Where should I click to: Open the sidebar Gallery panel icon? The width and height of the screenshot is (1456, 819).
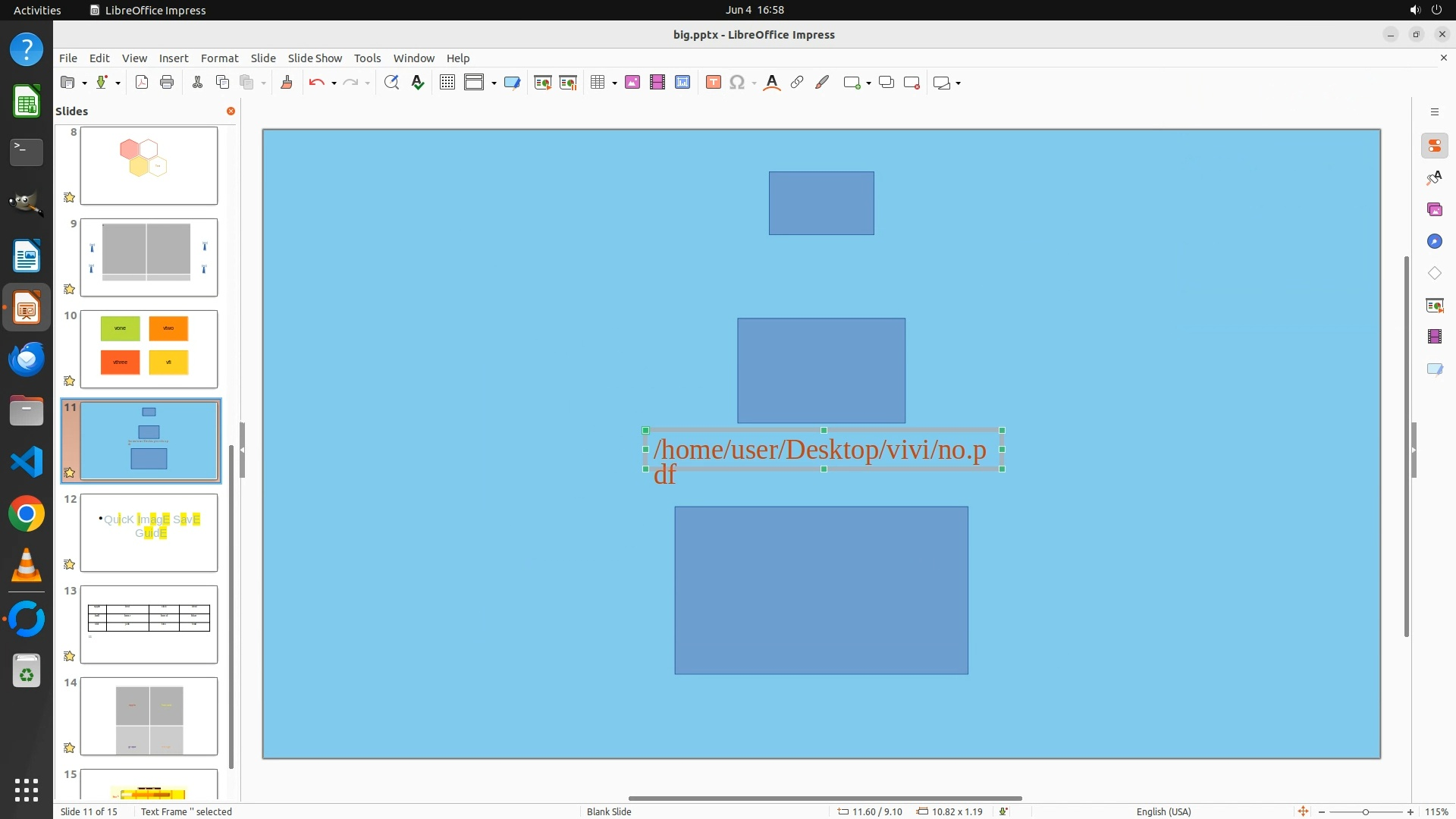tap(1434, 209)
